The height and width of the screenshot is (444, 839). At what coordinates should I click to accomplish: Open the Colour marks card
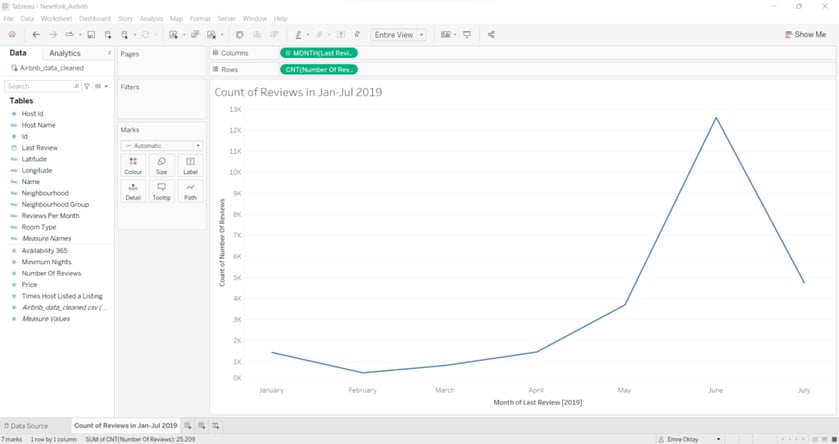pyautogui.click(x=133, y=165)
